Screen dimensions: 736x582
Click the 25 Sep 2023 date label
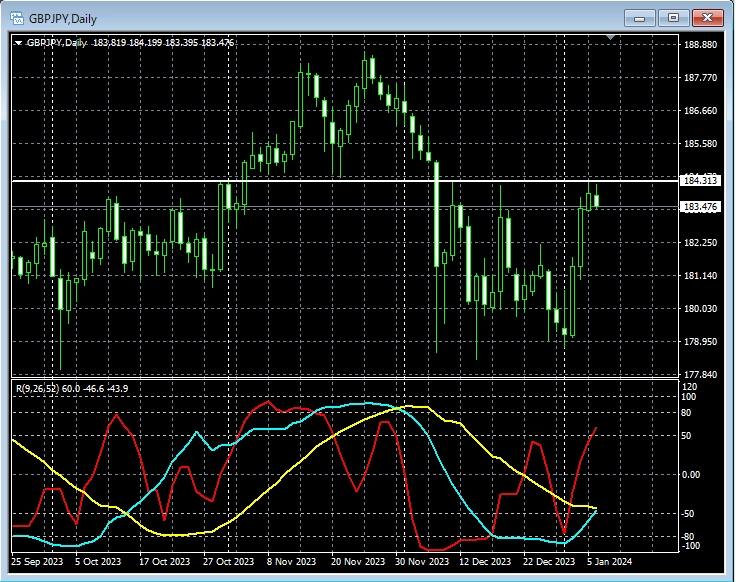pos(36,562)
